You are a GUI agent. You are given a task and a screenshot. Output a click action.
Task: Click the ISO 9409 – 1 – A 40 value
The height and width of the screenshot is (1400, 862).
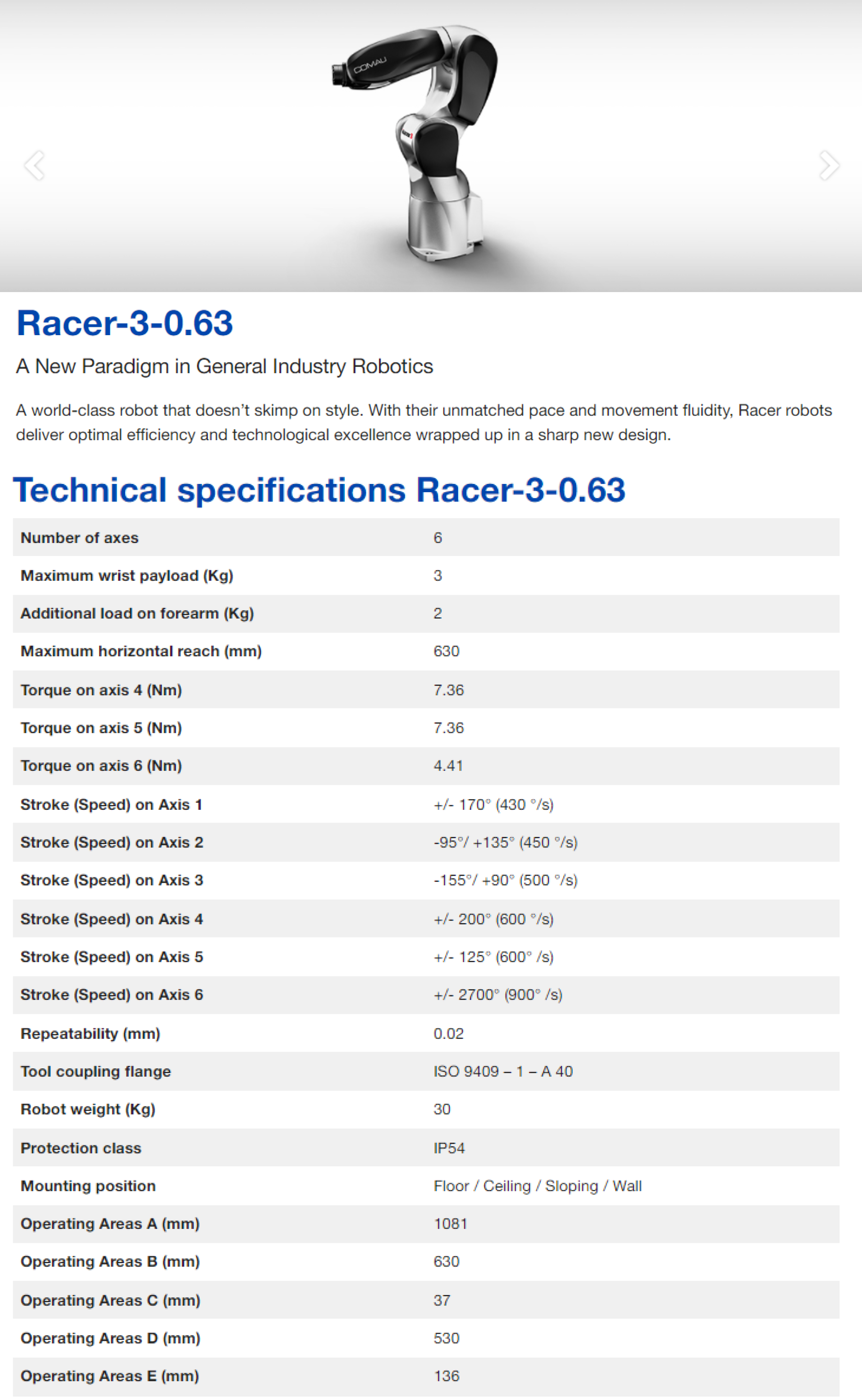click(503, 1071)
